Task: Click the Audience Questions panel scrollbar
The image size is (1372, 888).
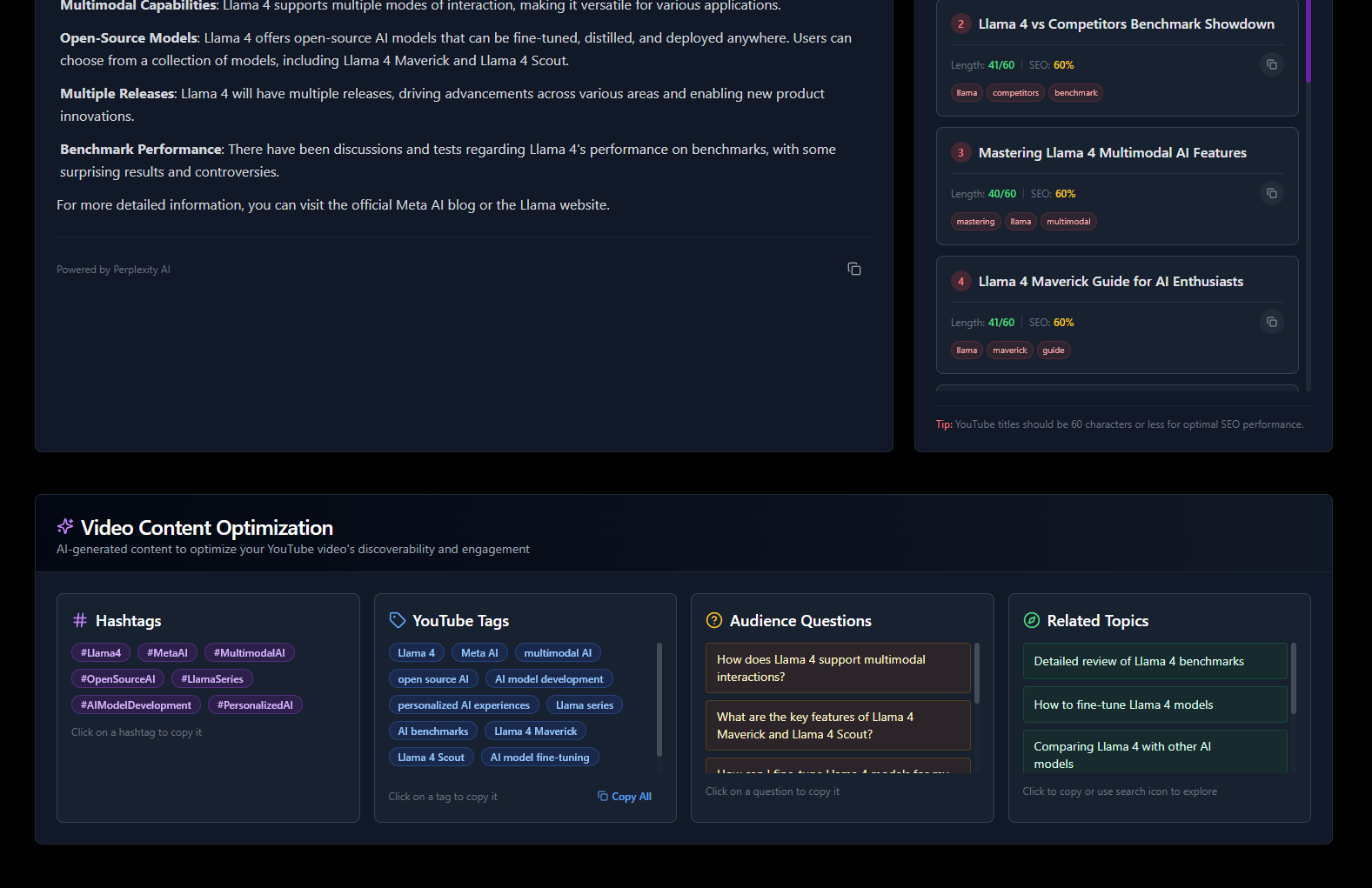Action: (977, 673)
